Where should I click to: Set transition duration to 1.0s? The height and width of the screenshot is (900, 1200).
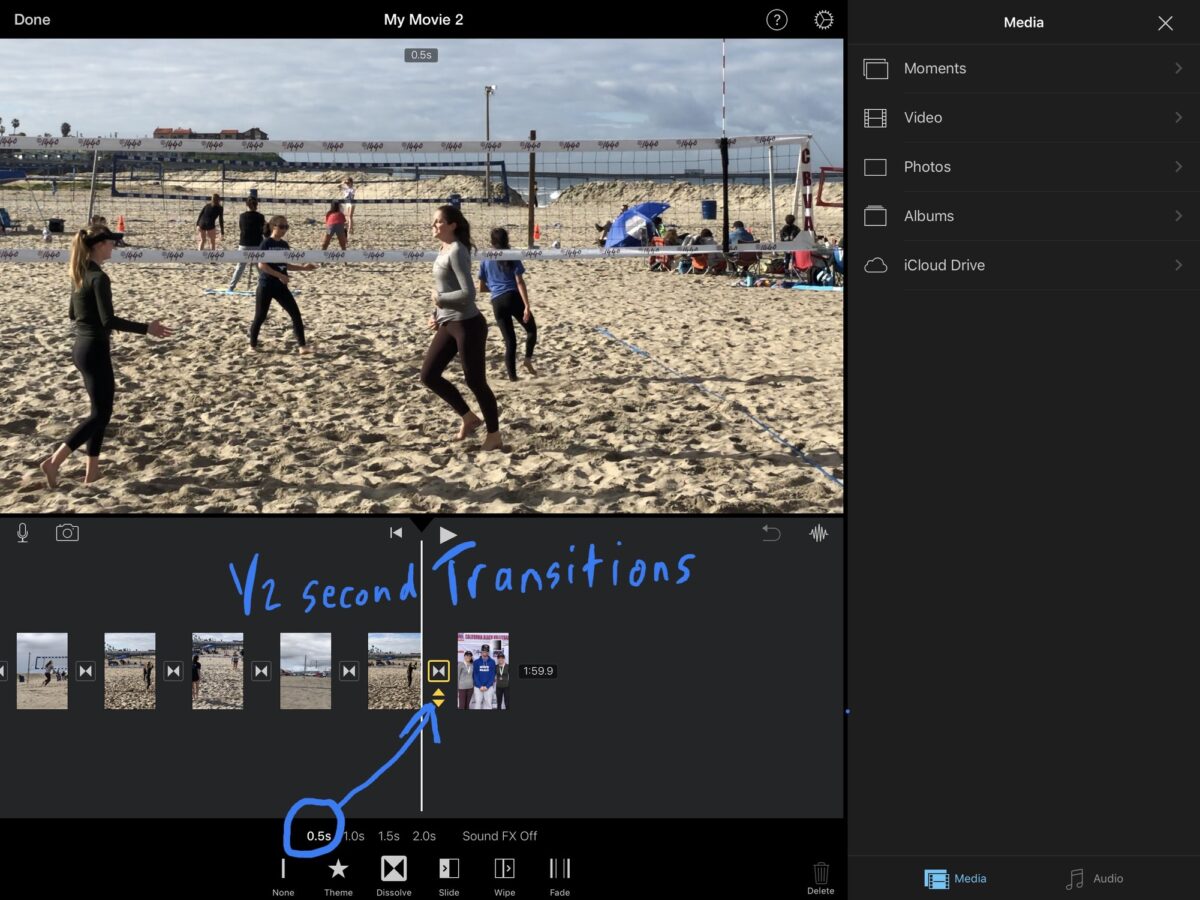(354, 835)
